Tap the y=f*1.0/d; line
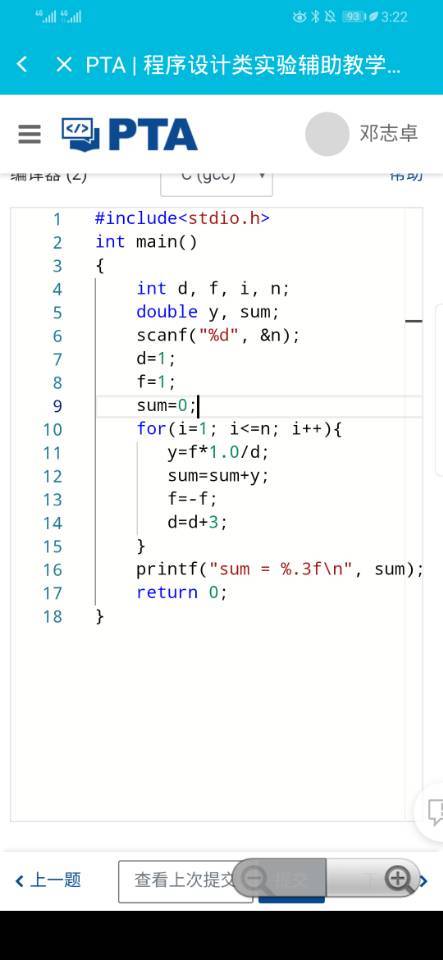Image resolution: width=443 pixels, height=960 pixels. tap(218, 453)
